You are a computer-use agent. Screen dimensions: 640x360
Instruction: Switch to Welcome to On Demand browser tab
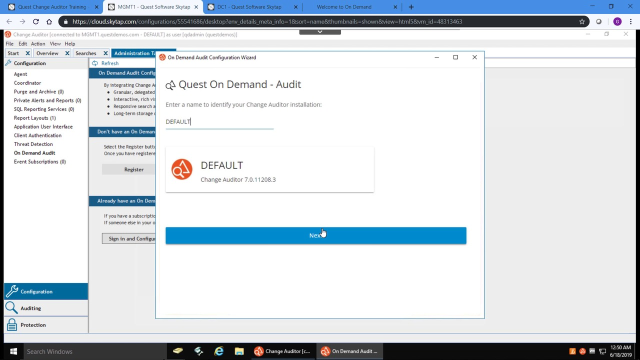(x=344, y=7)
